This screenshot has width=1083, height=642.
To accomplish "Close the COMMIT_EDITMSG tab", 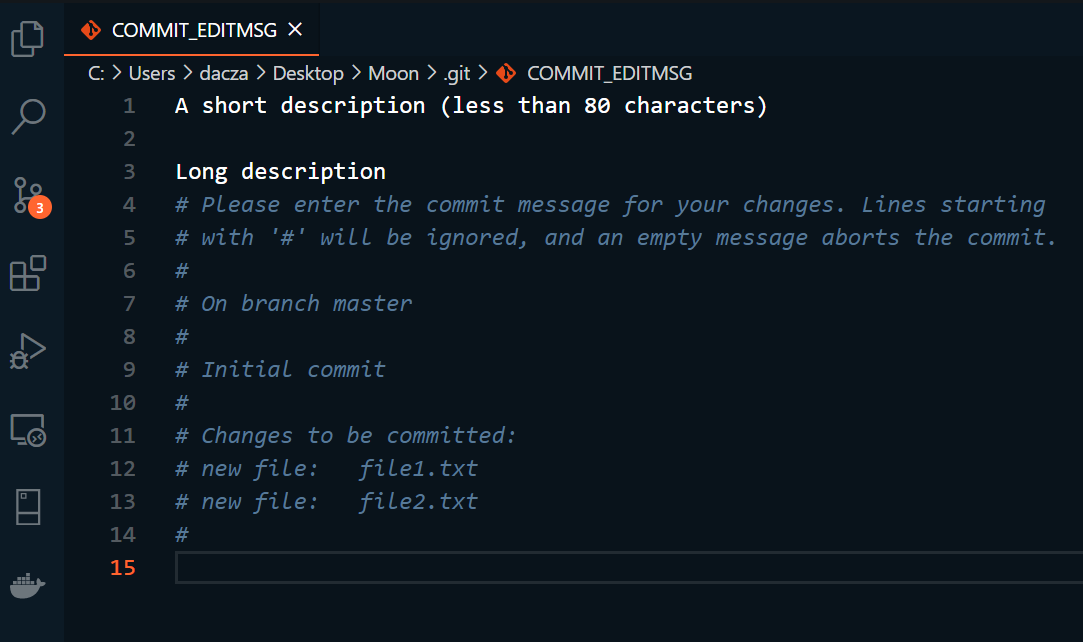I will (x=295, y=30).
